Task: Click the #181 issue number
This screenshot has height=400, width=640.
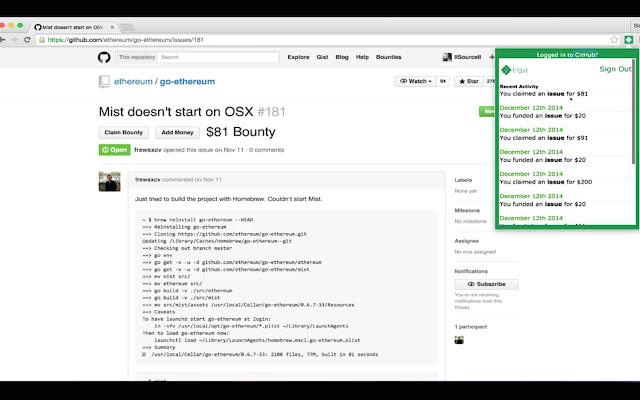Action: (271, 112)
